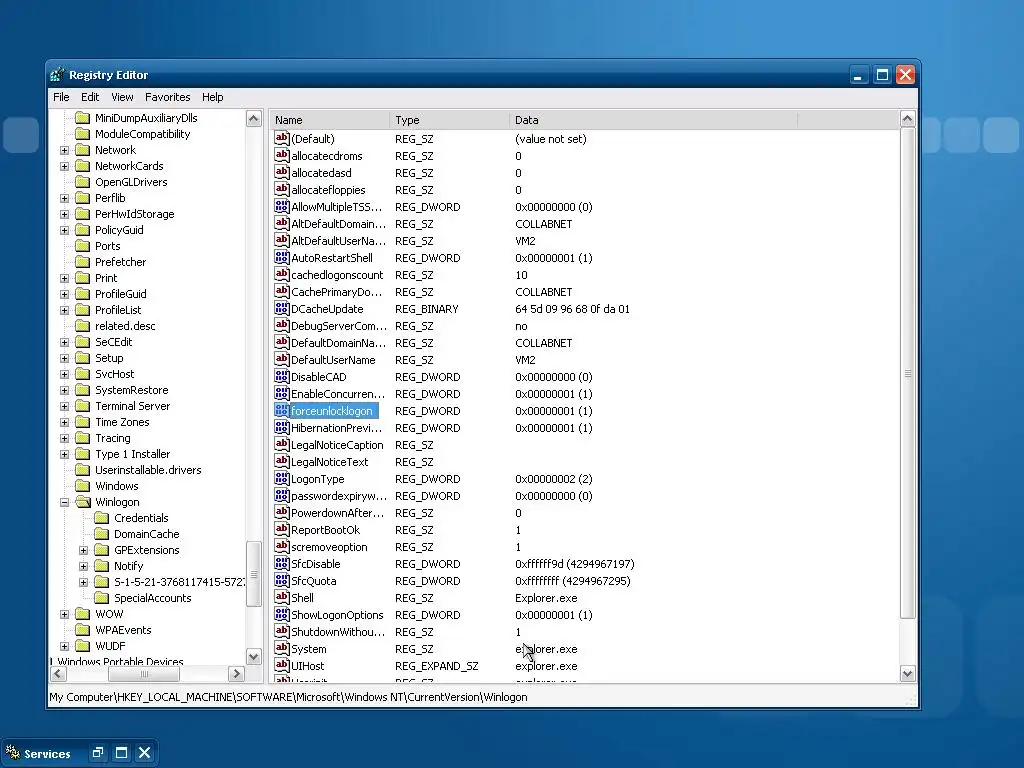Click the folder icon of SpecialAccounts
This screenshot has width=1024, height=768.
pyautogui.click(x=101, y=598)
